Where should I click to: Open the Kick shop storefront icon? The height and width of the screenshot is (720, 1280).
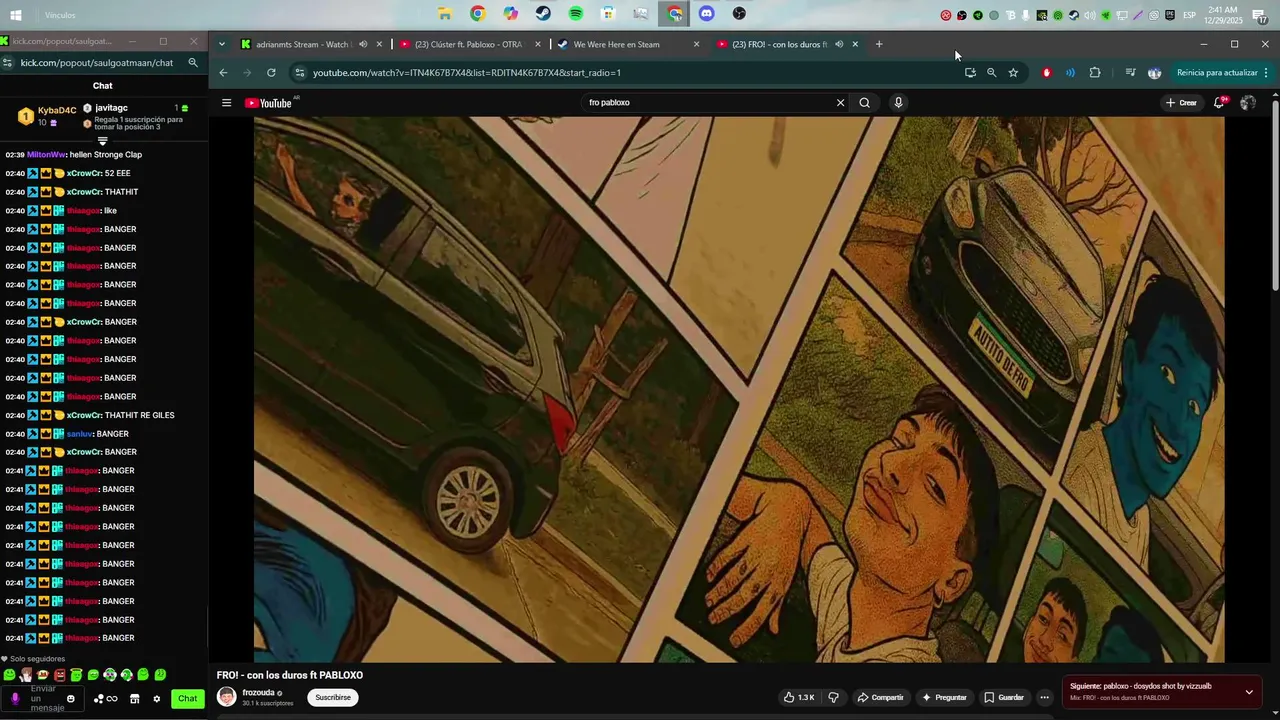135,699
